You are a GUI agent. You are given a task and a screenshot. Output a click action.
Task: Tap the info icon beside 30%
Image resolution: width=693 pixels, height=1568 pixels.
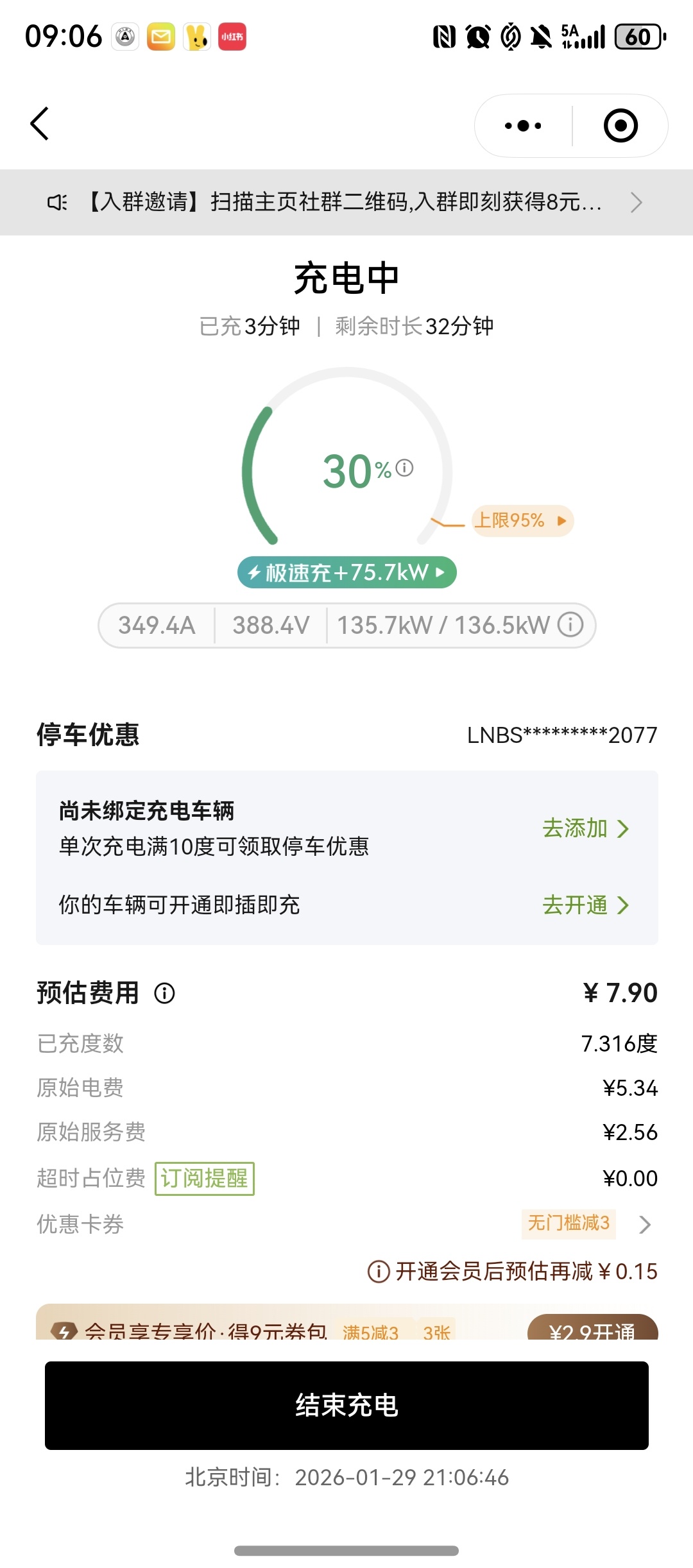[404, 468]
